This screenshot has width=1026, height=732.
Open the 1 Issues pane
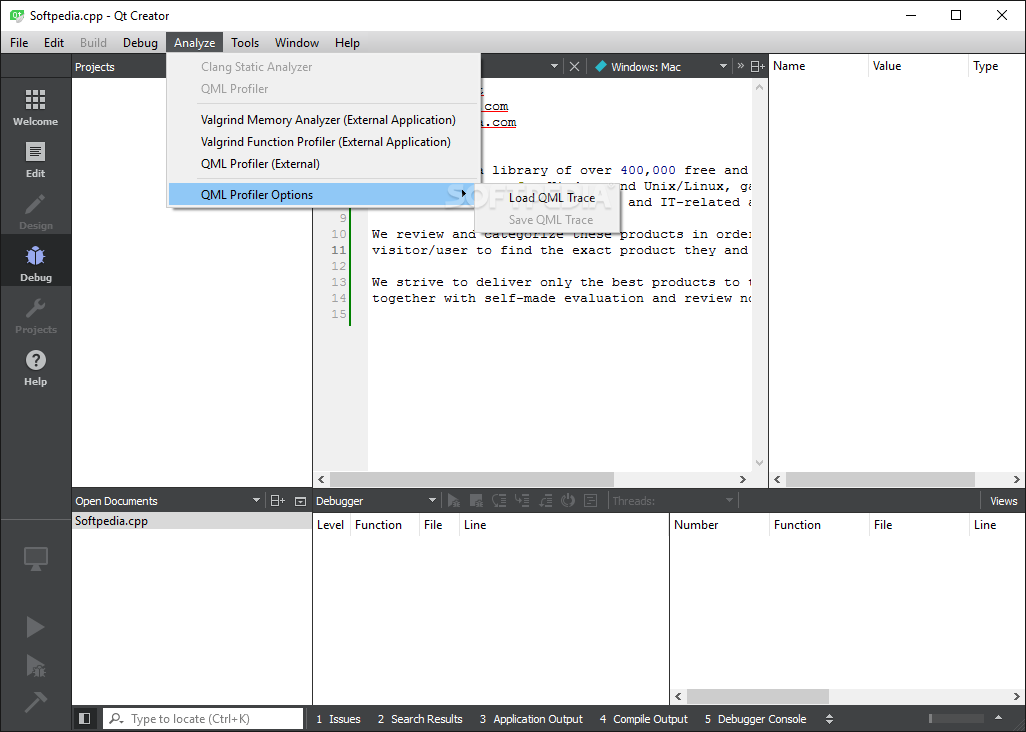tap(338, 719)
